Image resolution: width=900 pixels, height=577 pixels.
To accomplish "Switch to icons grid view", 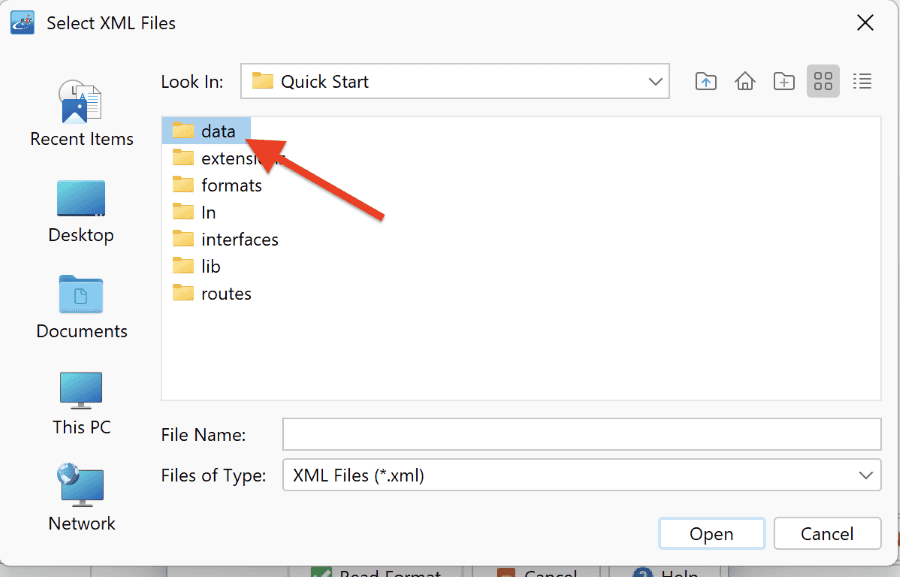I will (823, 82).
